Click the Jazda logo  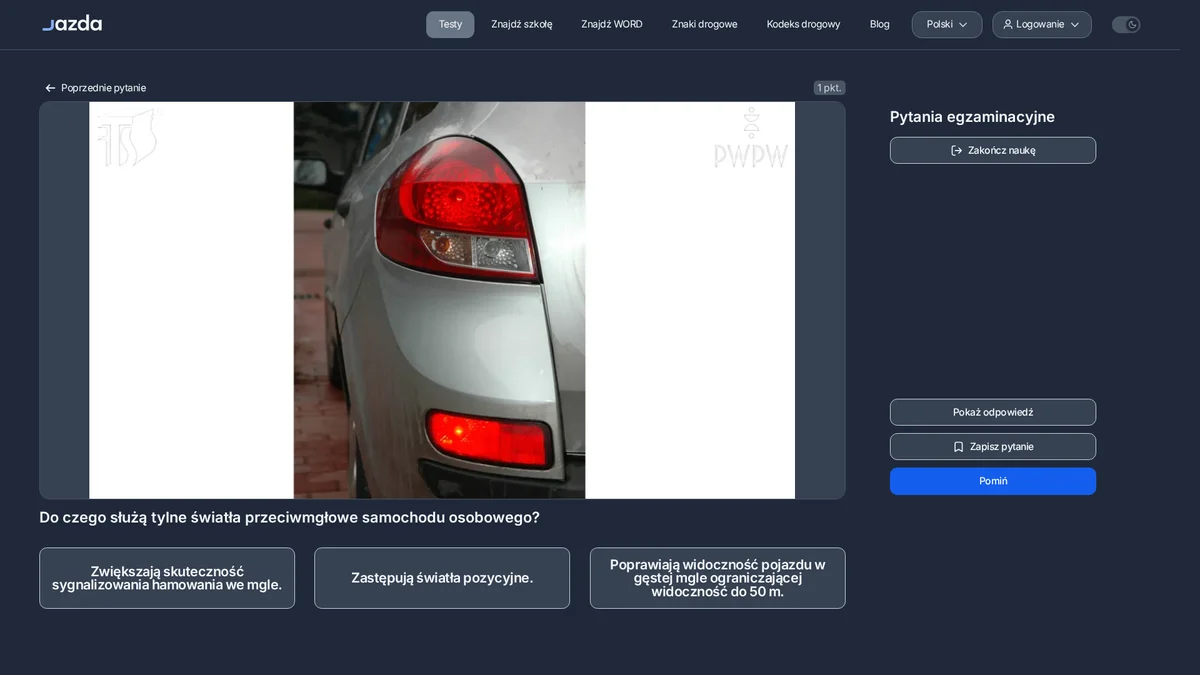72,24
